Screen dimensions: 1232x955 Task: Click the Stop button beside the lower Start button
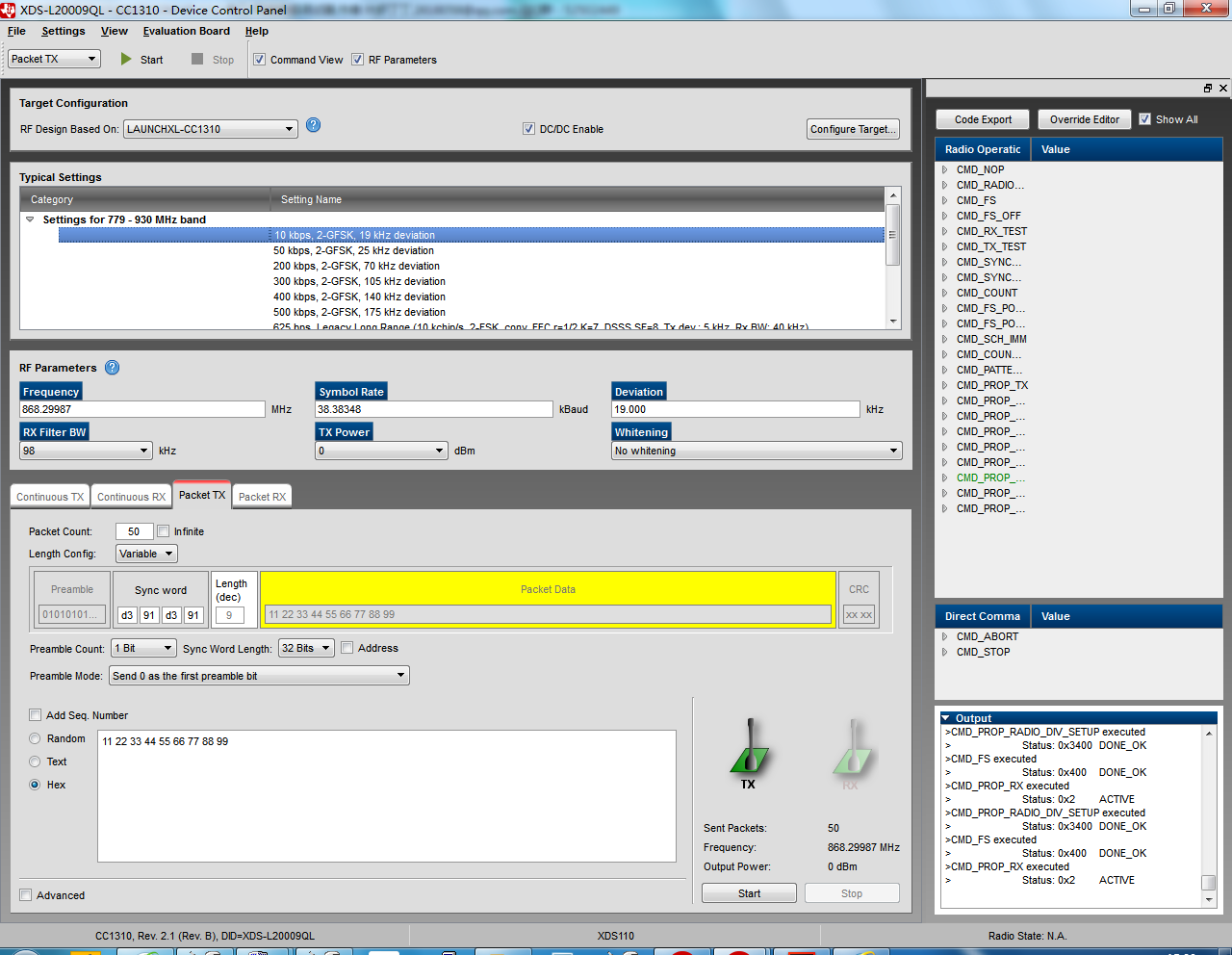click(852, 893)
